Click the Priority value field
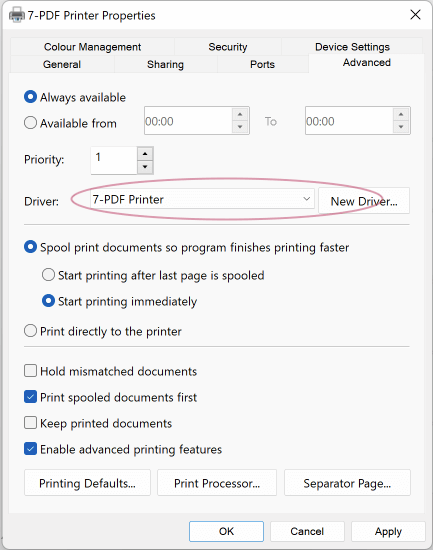 coord(114,160)
